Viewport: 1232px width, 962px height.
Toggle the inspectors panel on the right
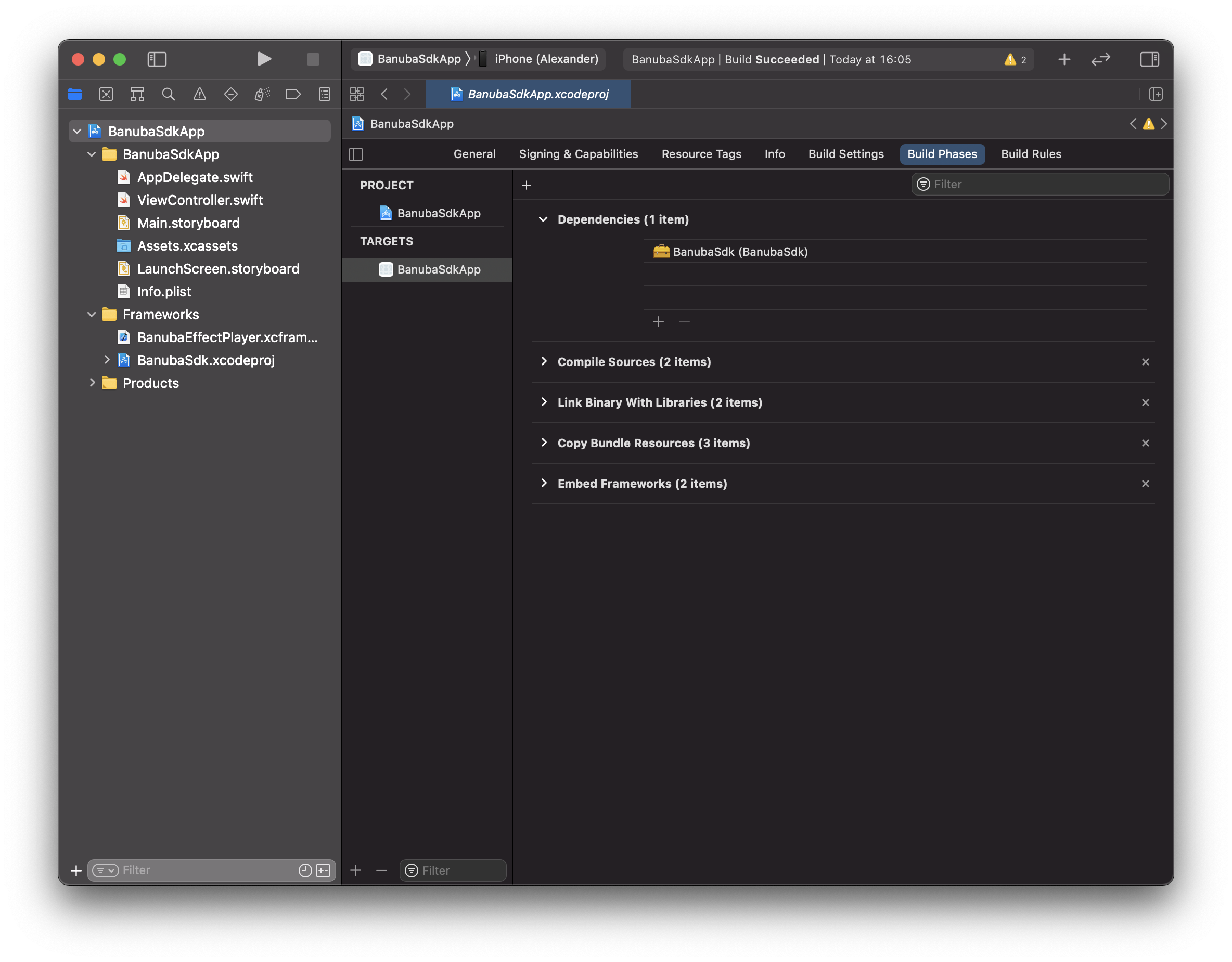1149,59
